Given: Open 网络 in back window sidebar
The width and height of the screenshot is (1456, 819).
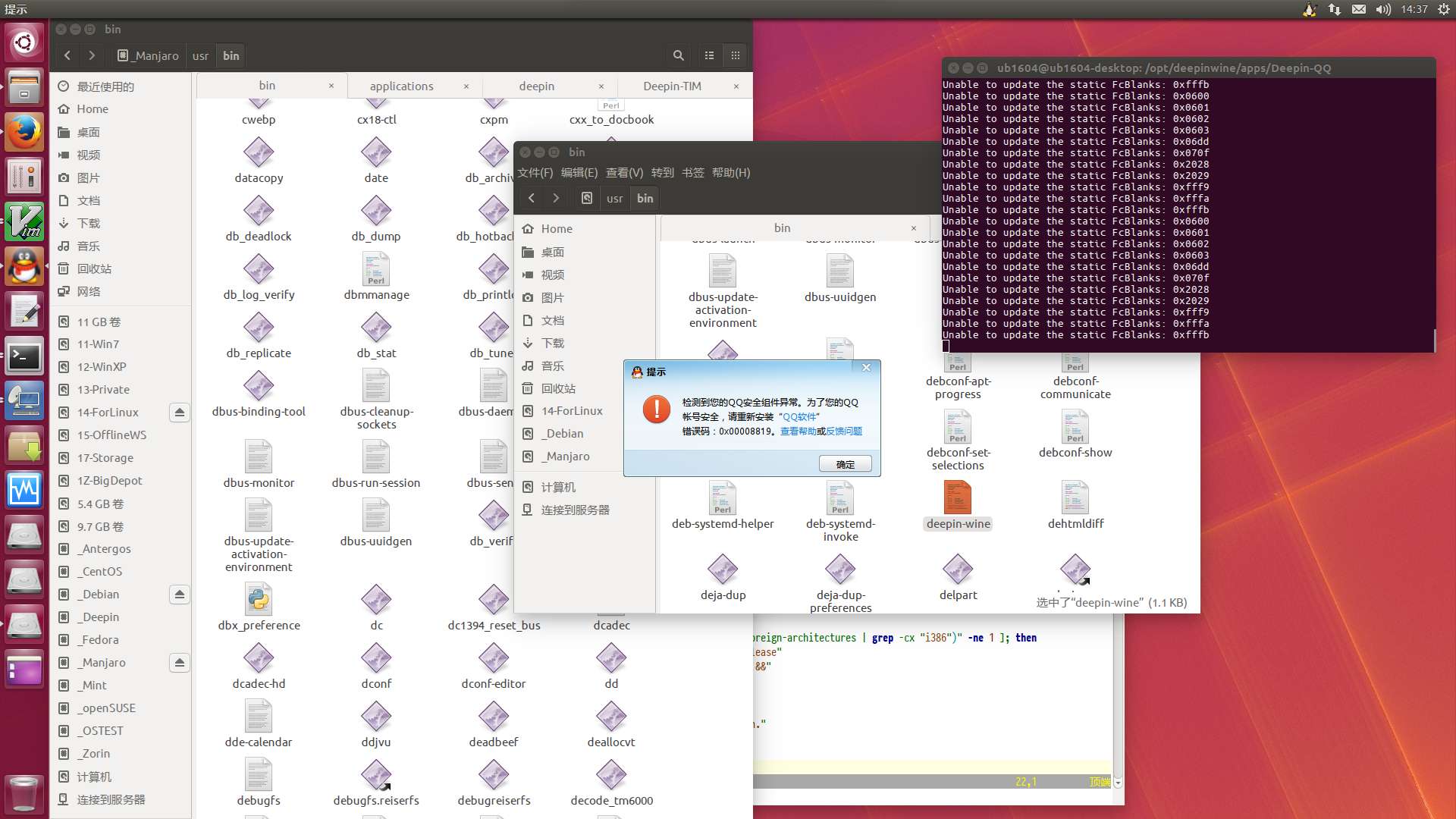Looking at the screenshot, I should [121, 291].
